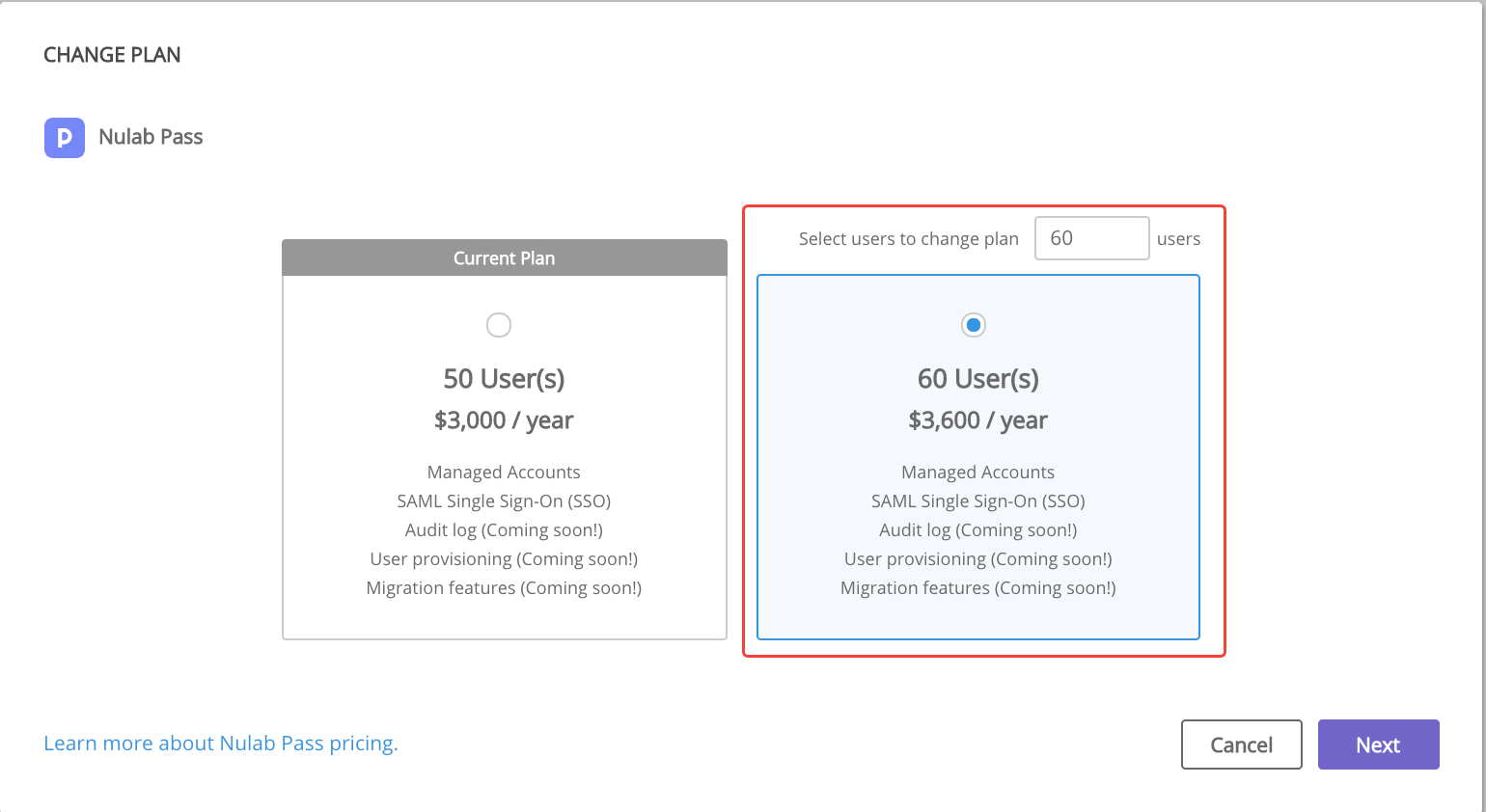Select the 60 User(s) plan radio button
The width and height of the screenshot is (1486, 812).
(974, 325)
